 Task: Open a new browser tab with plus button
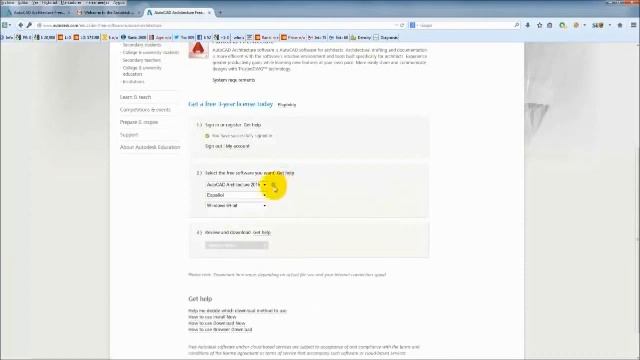(x=220, y=13)
